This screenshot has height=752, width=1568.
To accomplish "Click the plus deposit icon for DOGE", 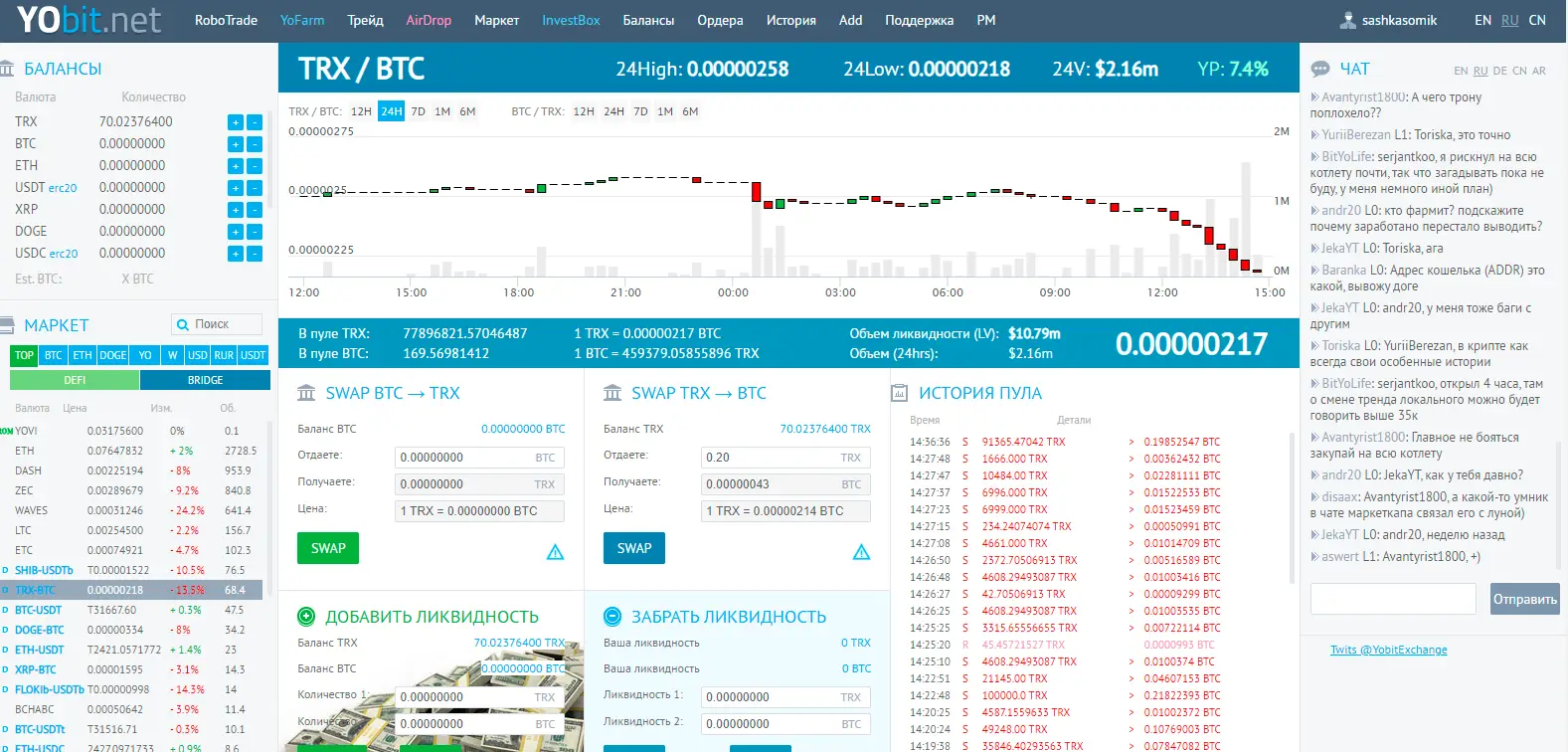I will pyautogui.click(x=236, y=232).
